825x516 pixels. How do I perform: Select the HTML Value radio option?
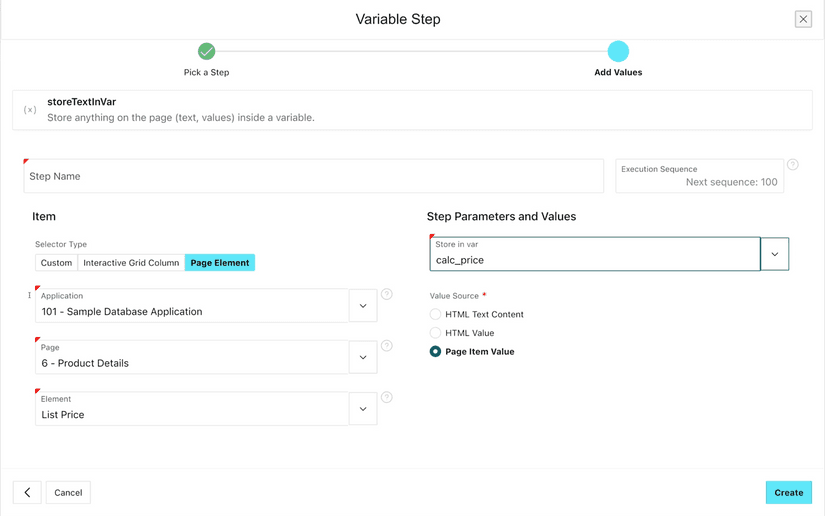pyautogui.click(x=435, y=333)
